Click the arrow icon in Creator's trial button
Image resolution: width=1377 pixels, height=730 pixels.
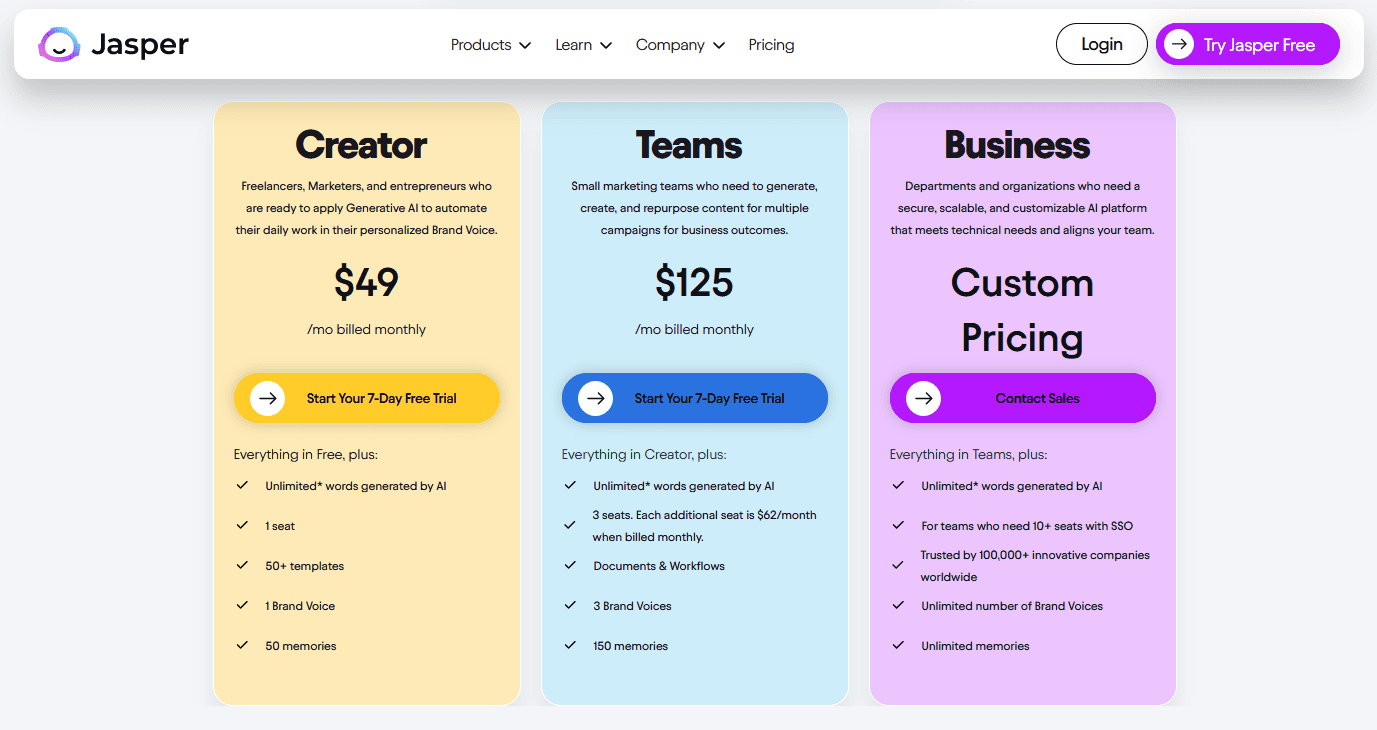[x=267, y=398]
